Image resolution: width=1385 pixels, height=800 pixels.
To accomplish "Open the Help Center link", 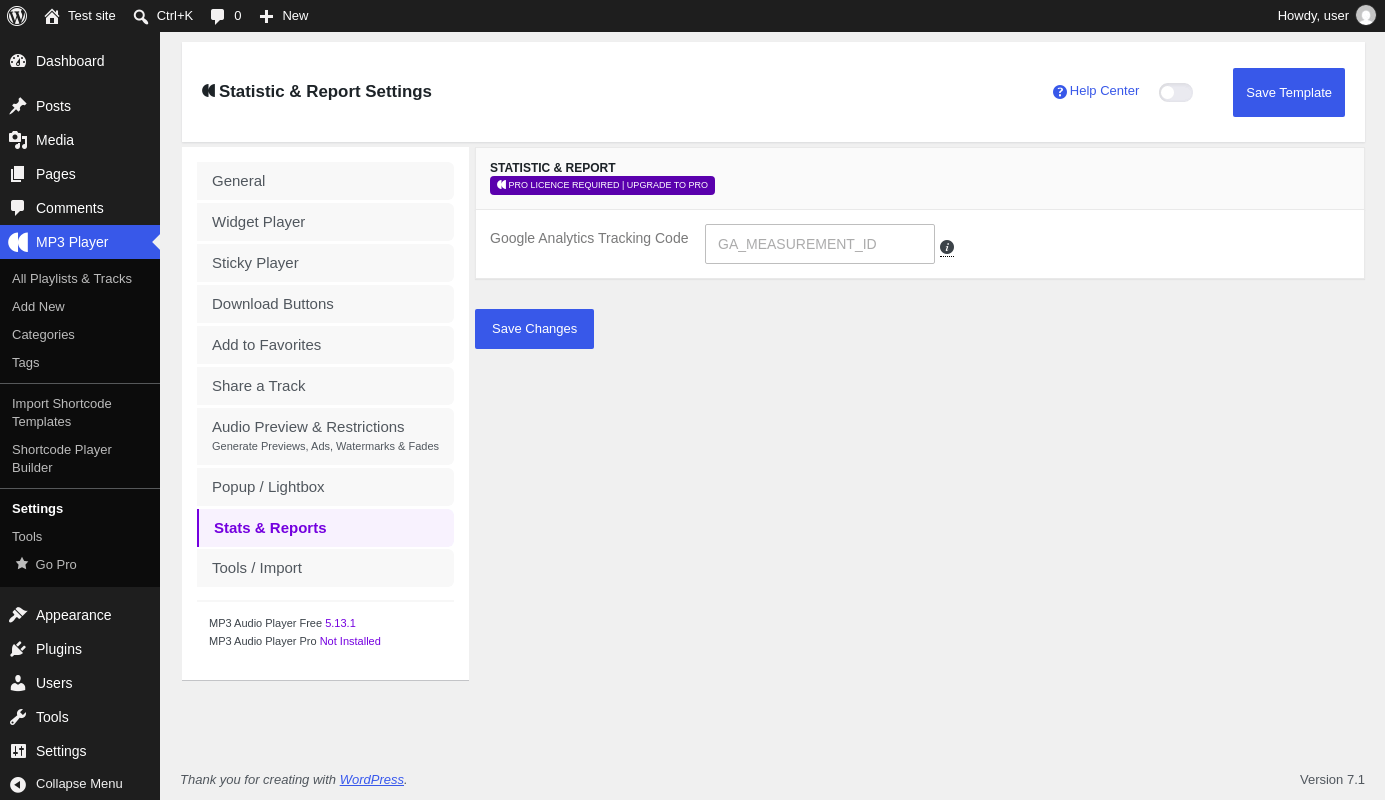I will tap(1096, 91).
